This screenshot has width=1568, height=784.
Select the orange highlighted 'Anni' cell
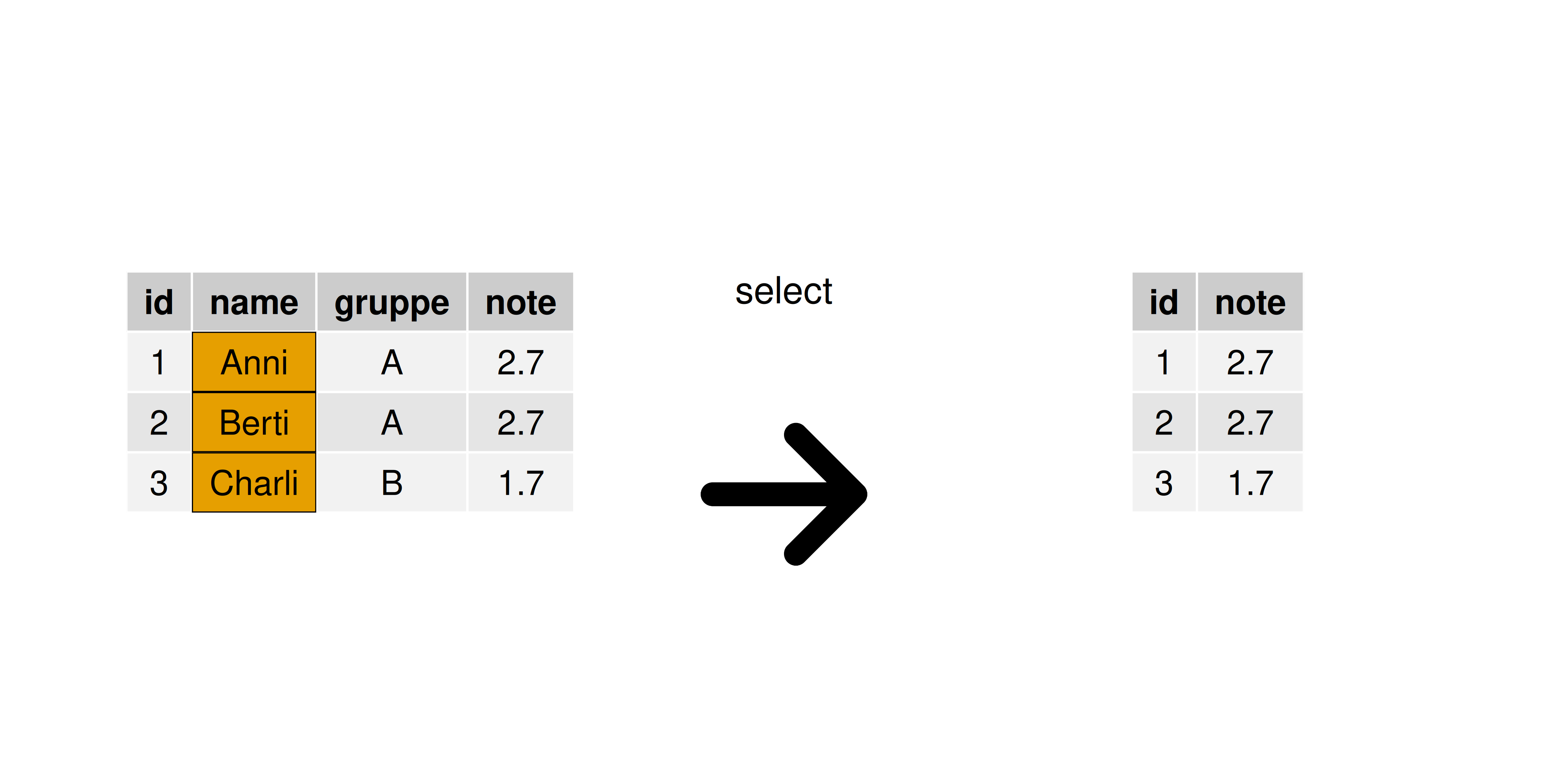click(x=254, y=362)
